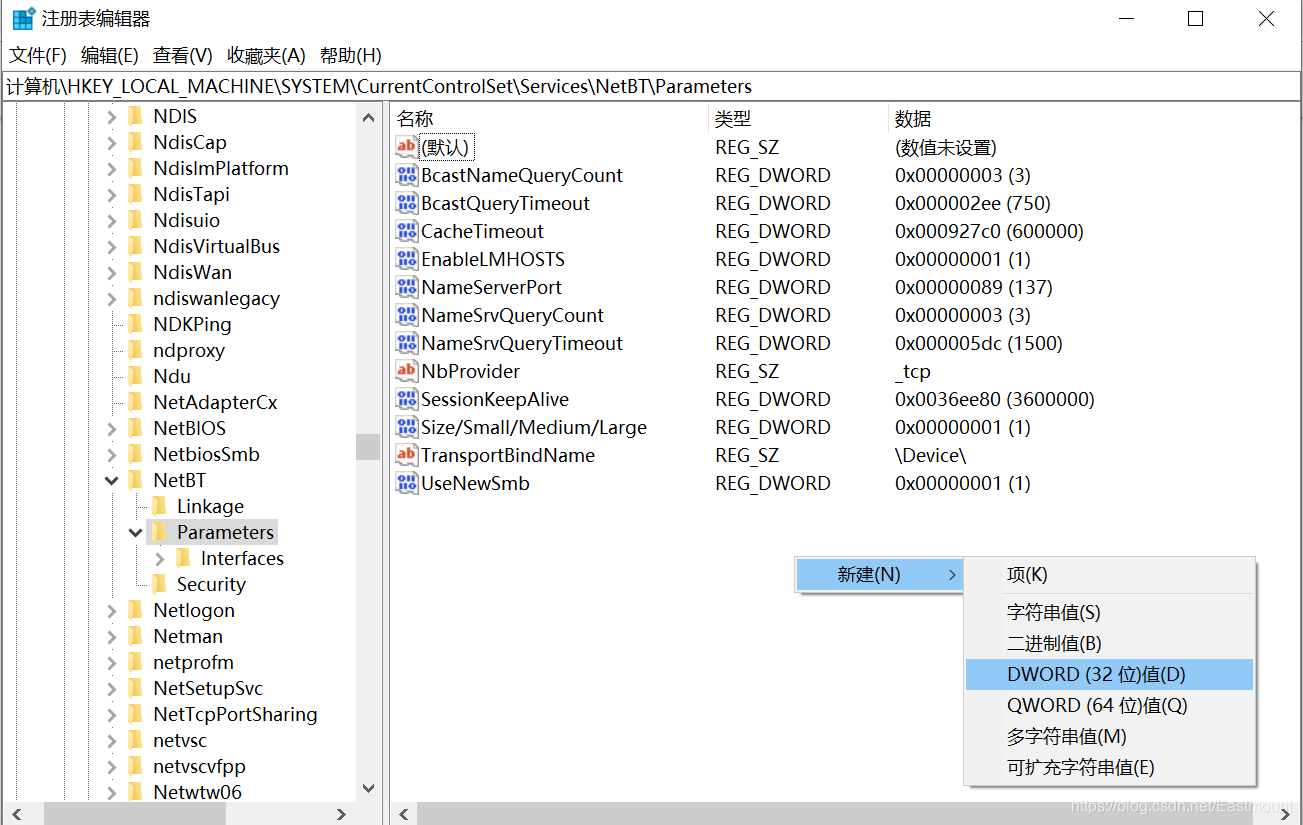Choose 字符串值(S) in the submenu
The width and height of the screenshot is (1303, 825).
click(1109, 613)
